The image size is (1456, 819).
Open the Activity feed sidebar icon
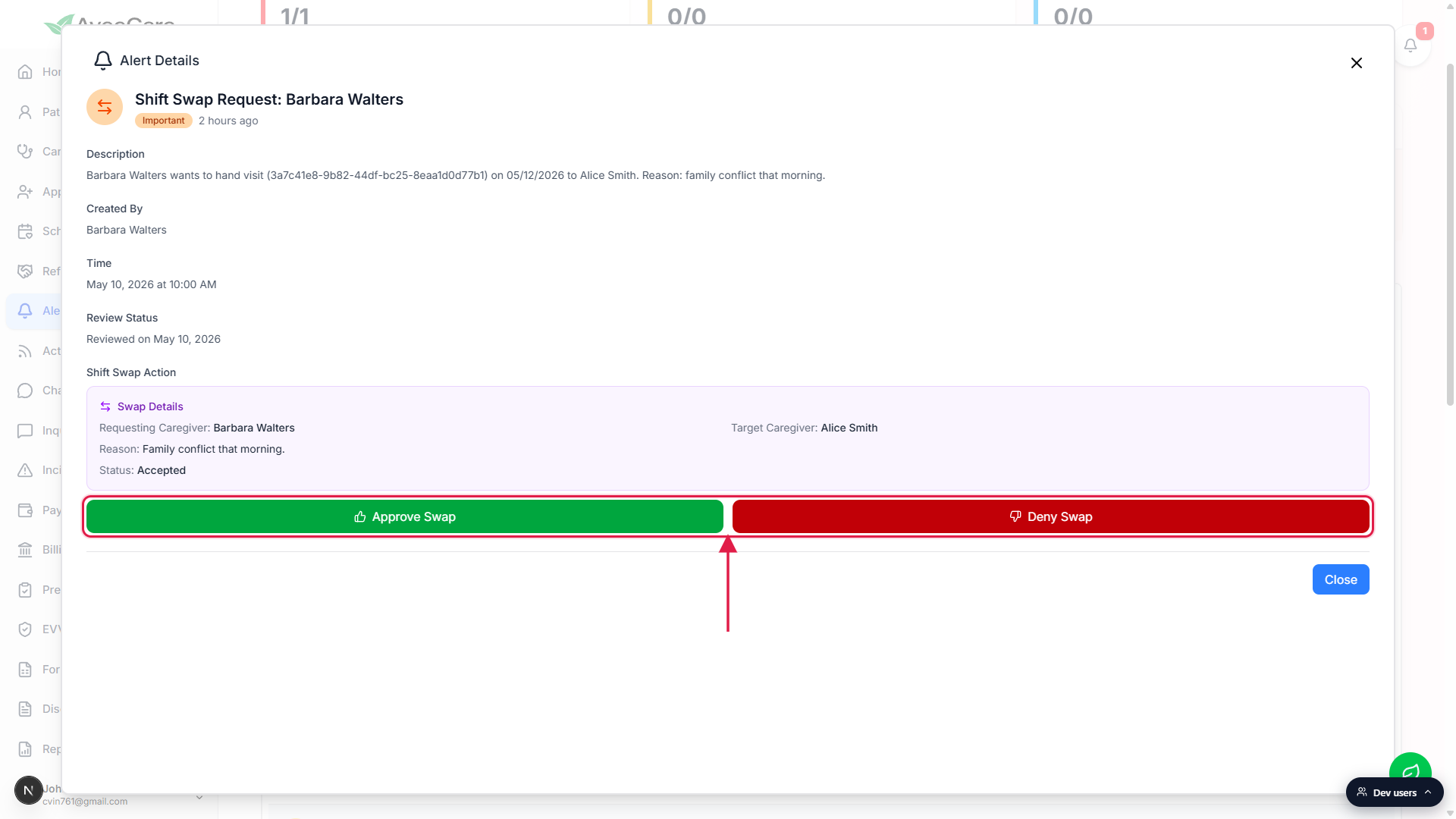(25, 351)
